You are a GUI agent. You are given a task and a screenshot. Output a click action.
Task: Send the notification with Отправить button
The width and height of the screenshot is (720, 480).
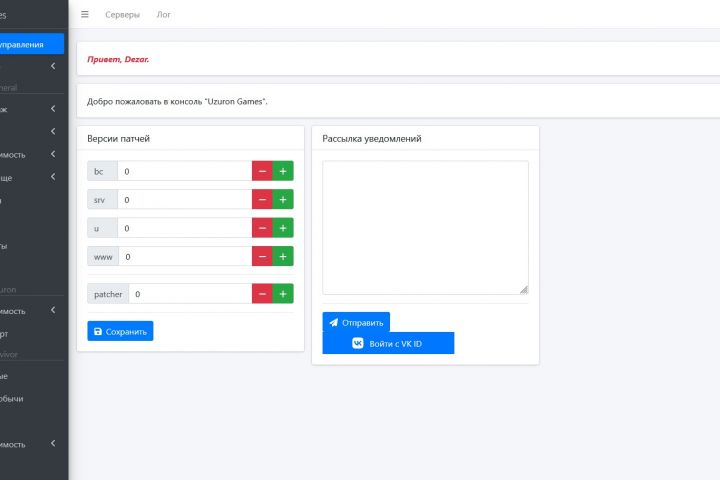pos(356,323)
